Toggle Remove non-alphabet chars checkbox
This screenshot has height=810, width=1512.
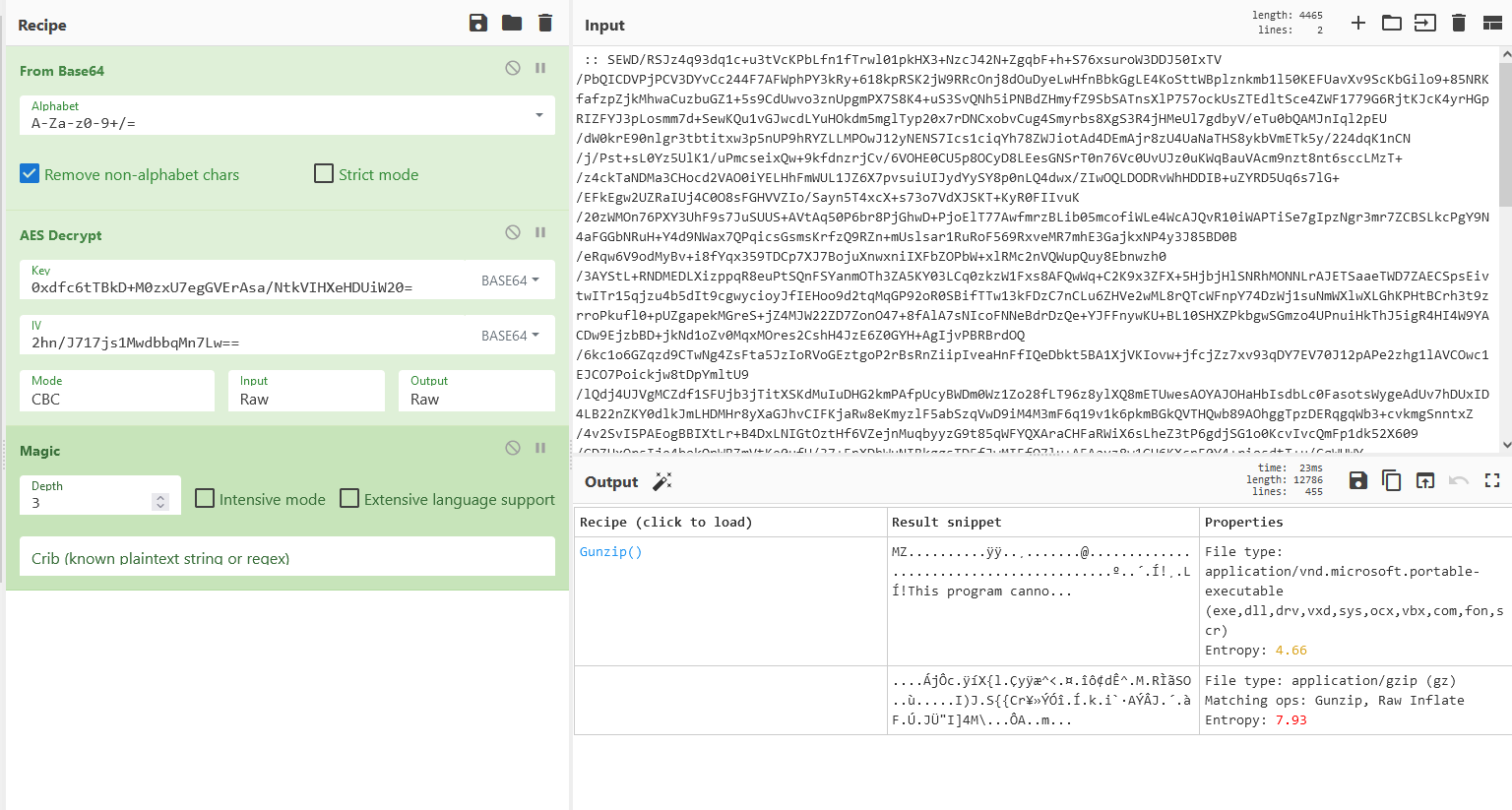click(x=30, y=173)
